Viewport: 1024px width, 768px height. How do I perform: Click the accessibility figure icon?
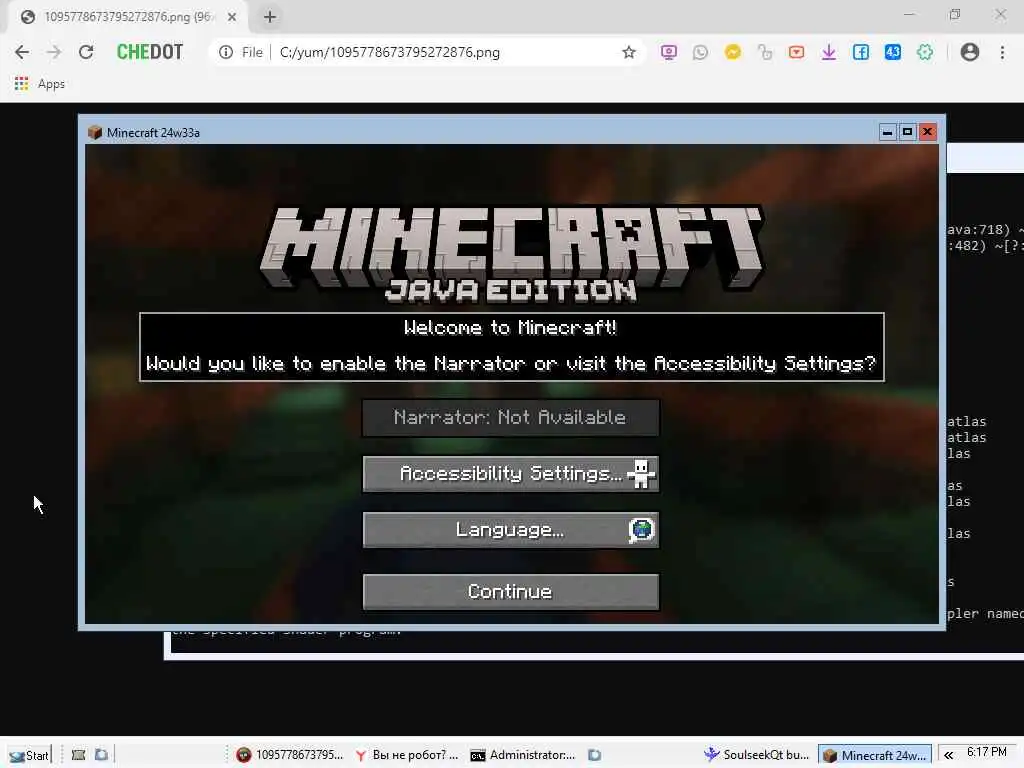641,473
